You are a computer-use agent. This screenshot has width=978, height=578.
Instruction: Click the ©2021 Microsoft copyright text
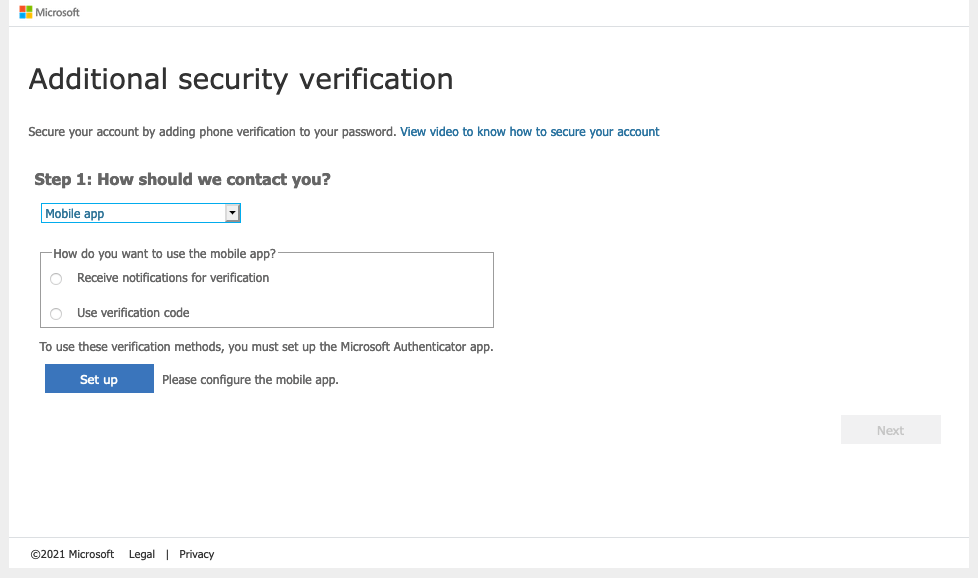72,554
